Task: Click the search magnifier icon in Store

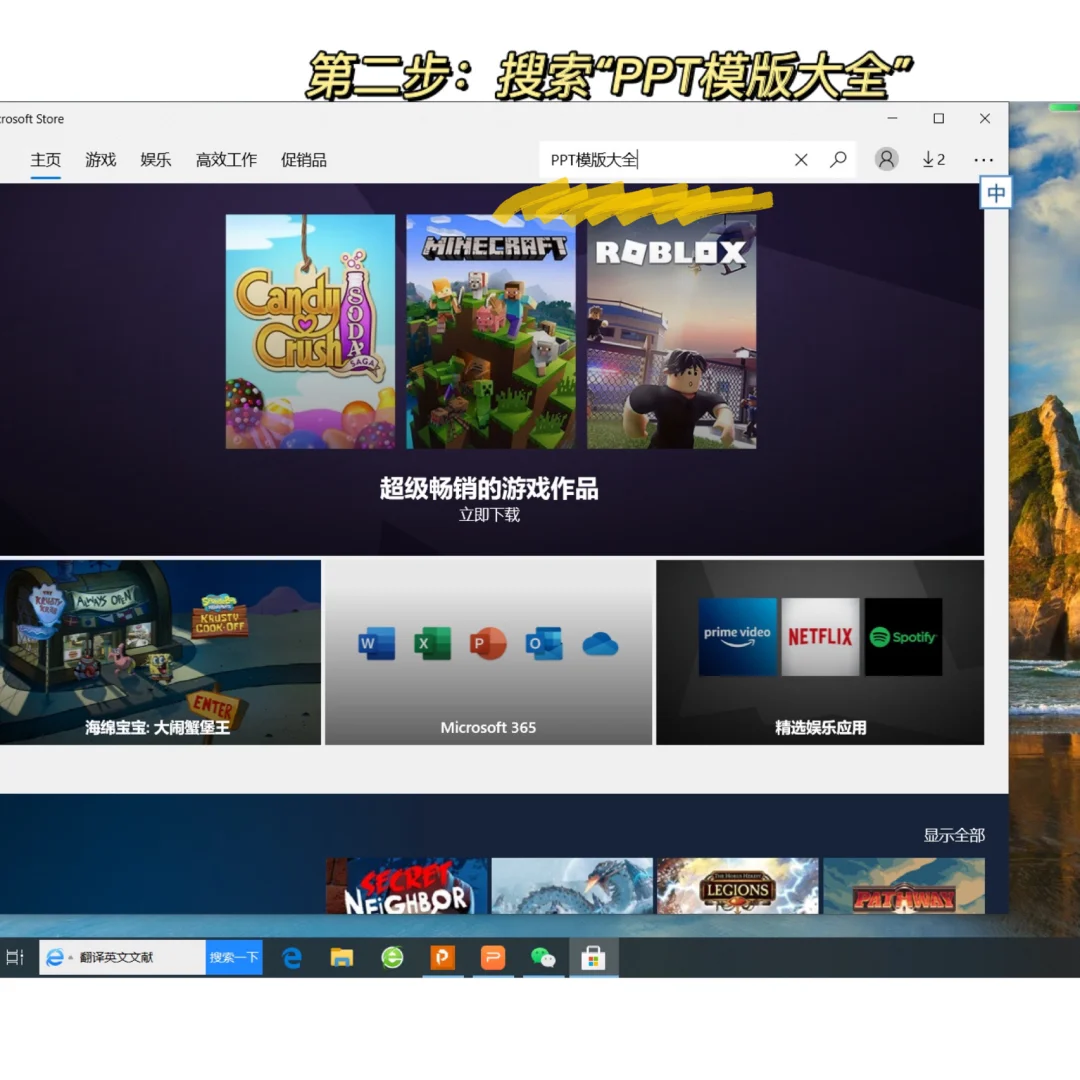Action: 838,160
